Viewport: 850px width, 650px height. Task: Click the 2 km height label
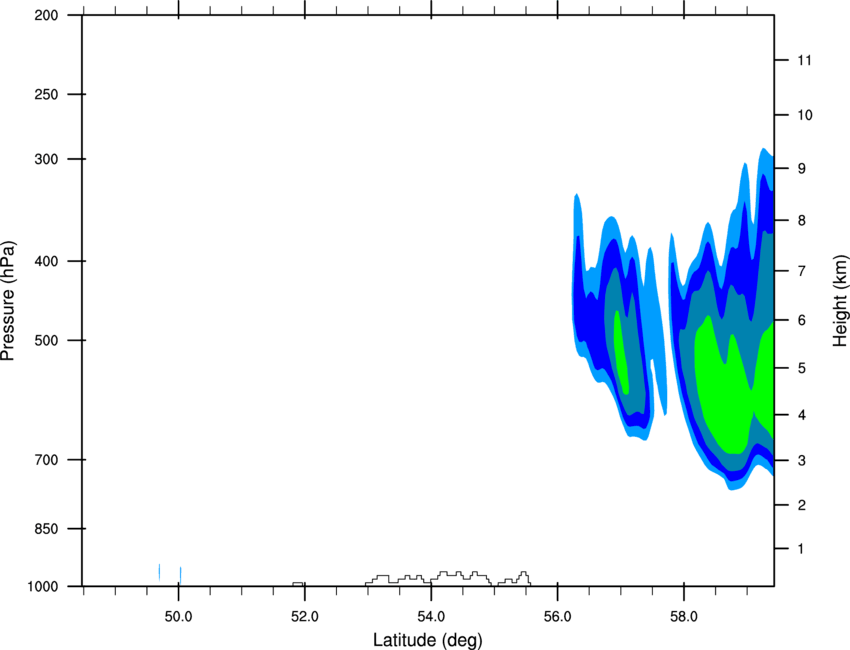(801, 505)
